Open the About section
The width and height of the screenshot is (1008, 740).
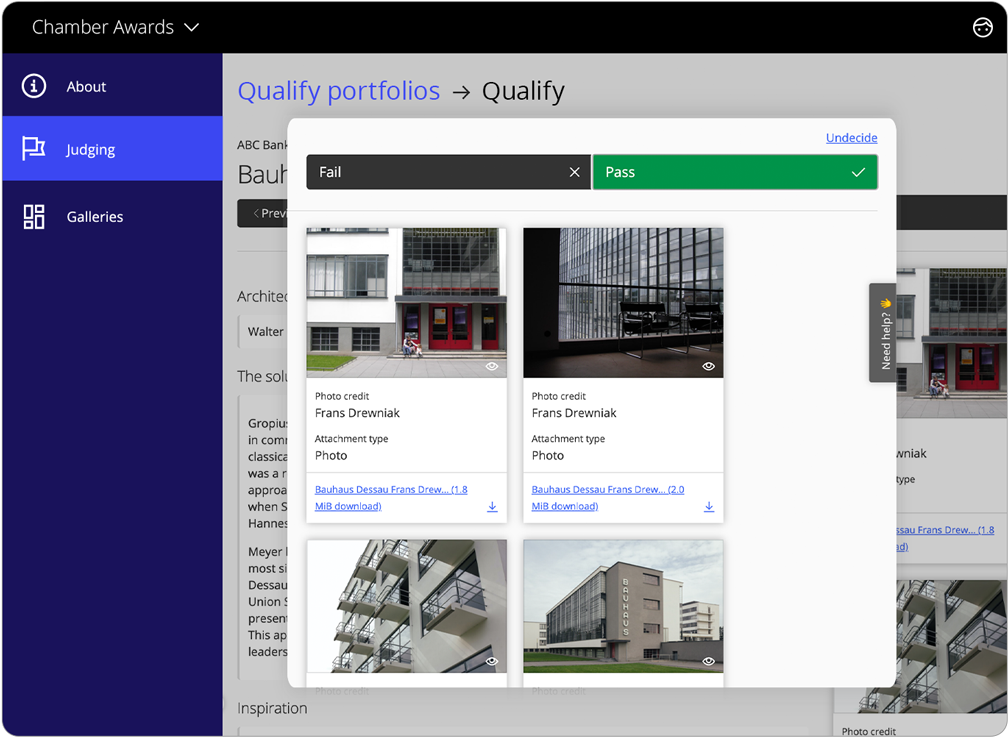[x=86, y=86]
